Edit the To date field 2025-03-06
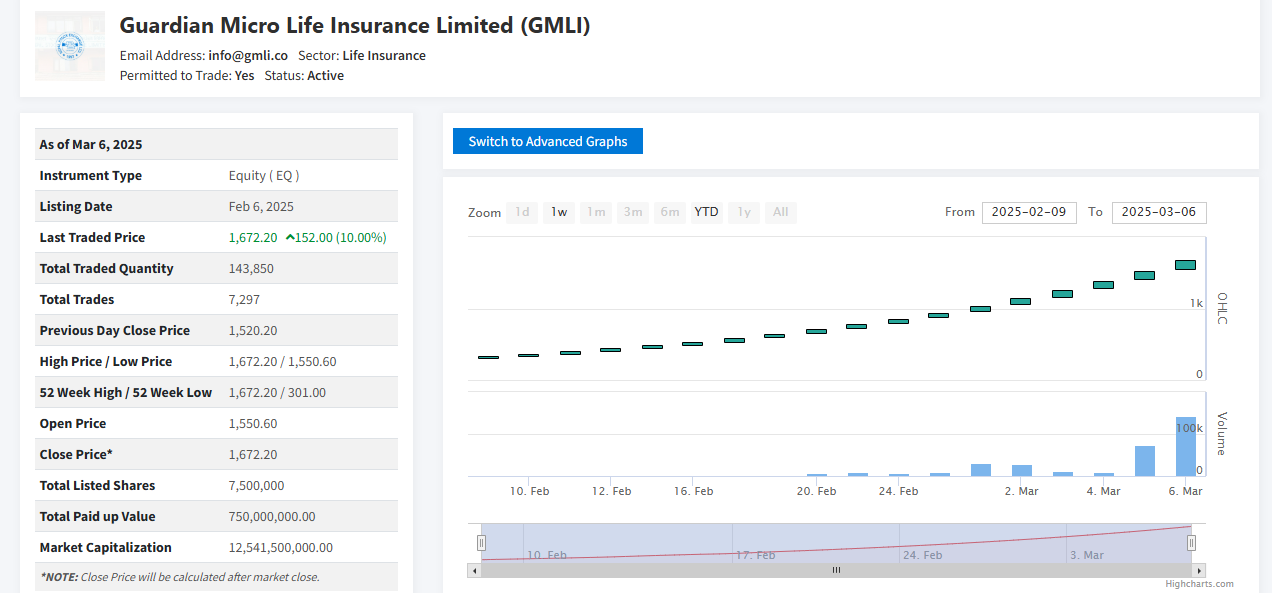 [x=1159, y=212]
